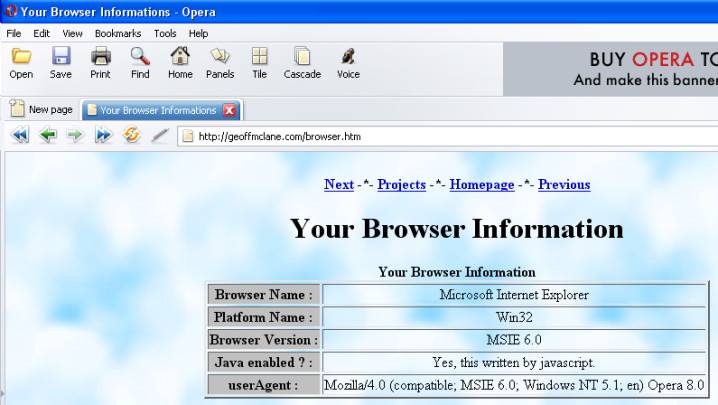Open the Tools menu
This screenshot has height=405, width=718.
point(165,33)
